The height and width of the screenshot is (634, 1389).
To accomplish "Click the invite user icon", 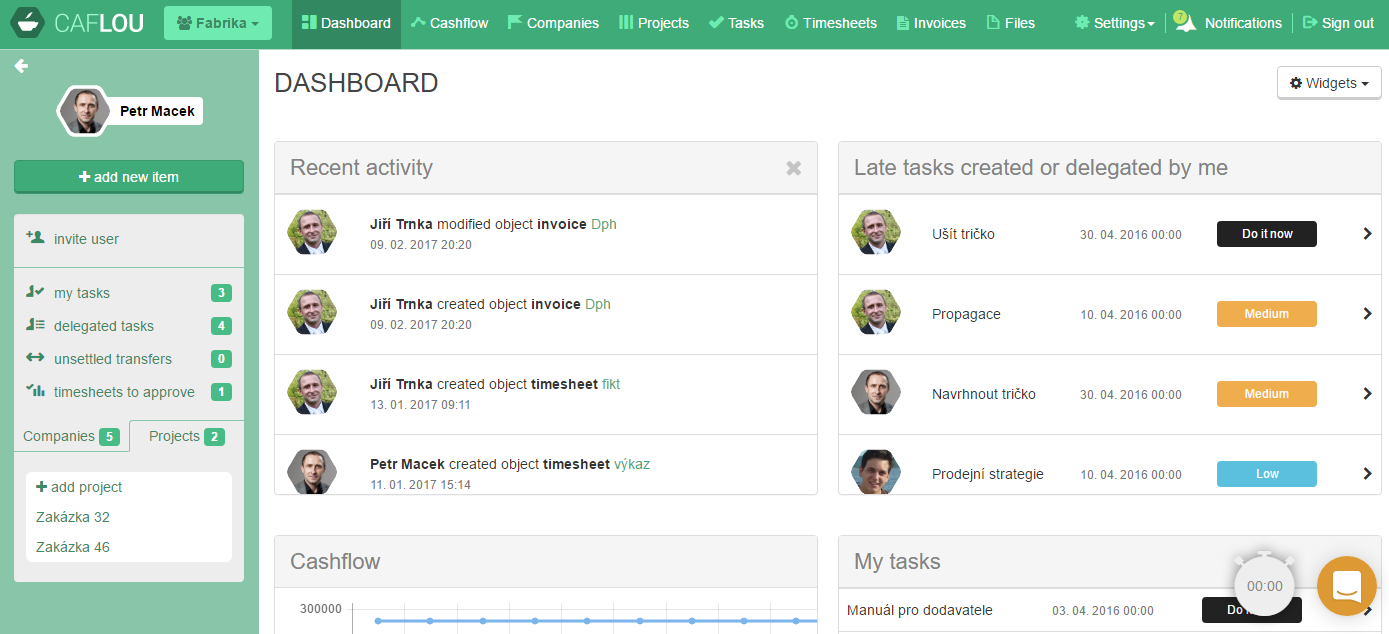I will [x=35, y=238].
